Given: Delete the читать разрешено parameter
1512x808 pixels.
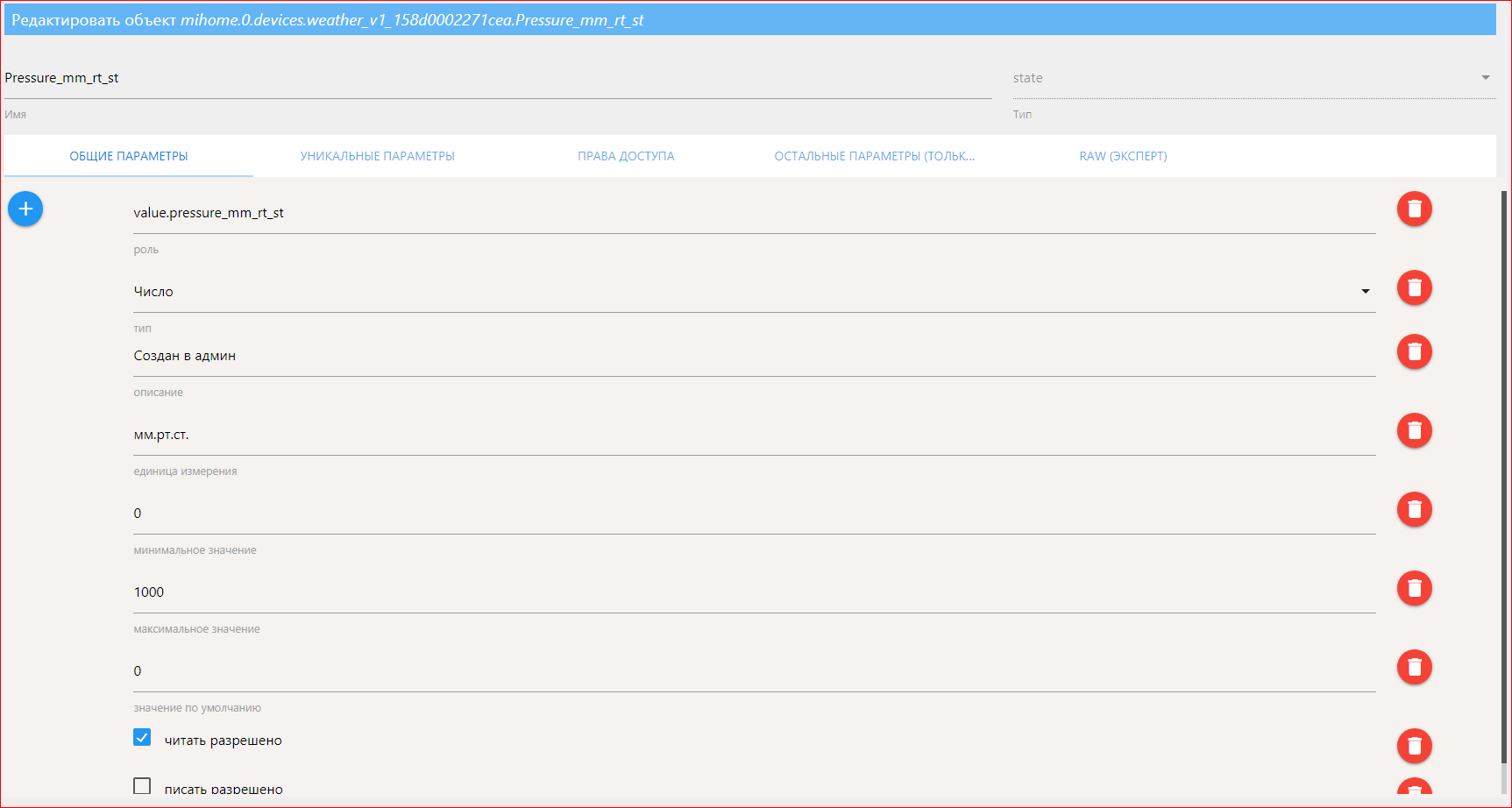Looking at the screenshot, I should 1414,746.
